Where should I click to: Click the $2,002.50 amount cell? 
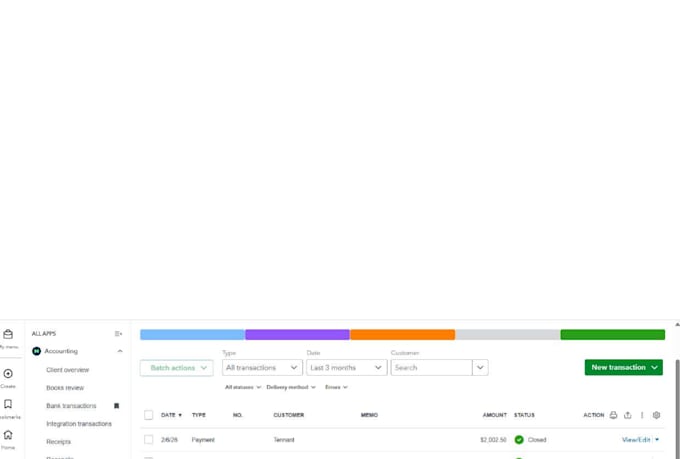coord(493,440)
